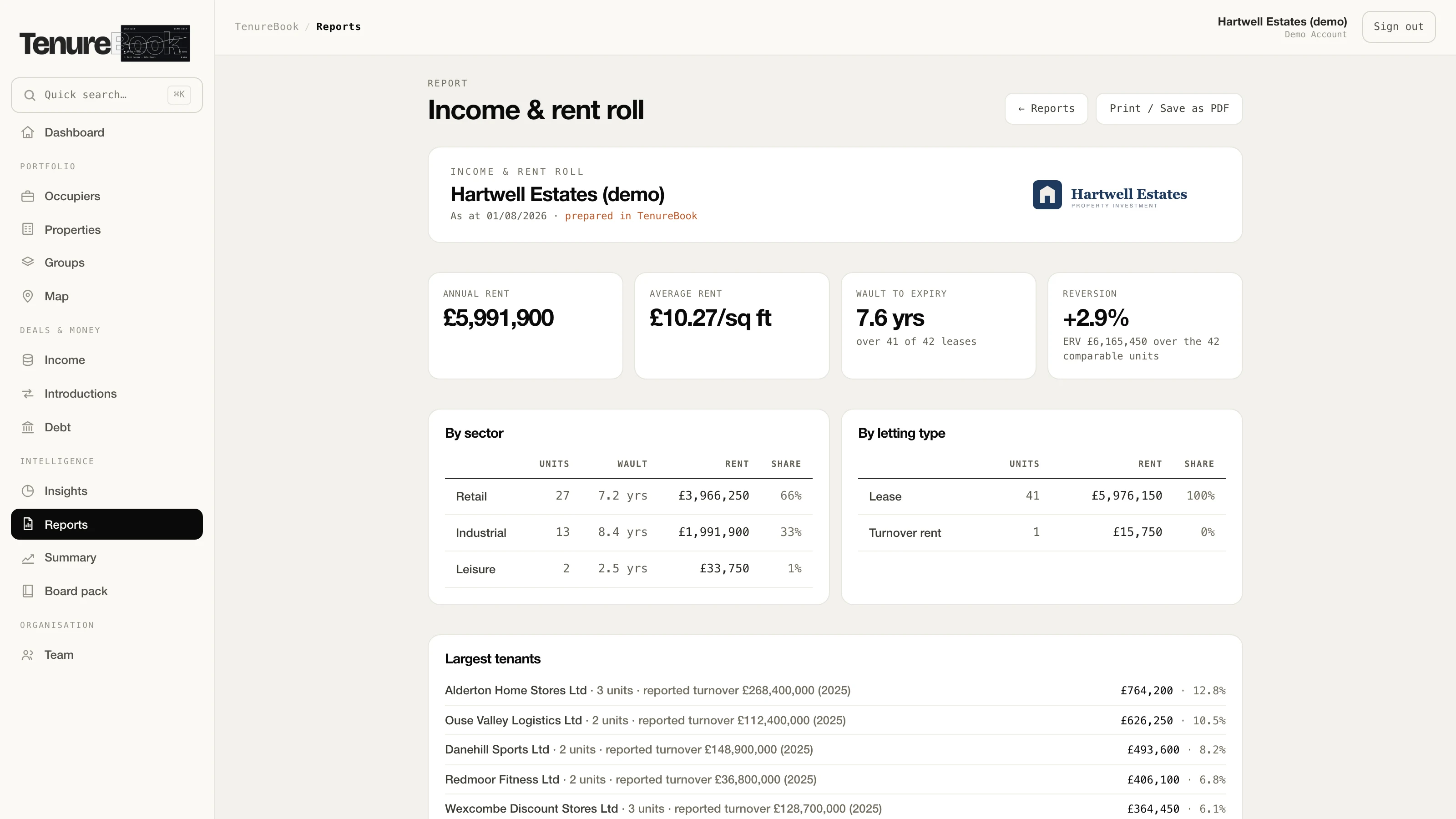This screenshot has width=1456, height=819.
Task: Click the Team people icon
Action: 28,655
